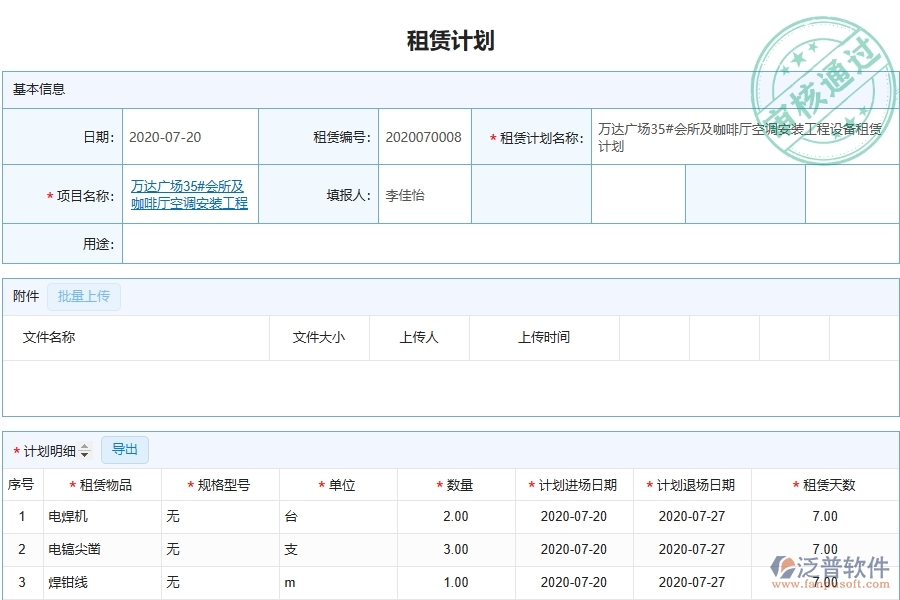Image resolution: width=900 pixels, height=600 pixels.
Task: Sort by the 数量 quantity column header
Action: pyautogui.click(x=459, y=484)
